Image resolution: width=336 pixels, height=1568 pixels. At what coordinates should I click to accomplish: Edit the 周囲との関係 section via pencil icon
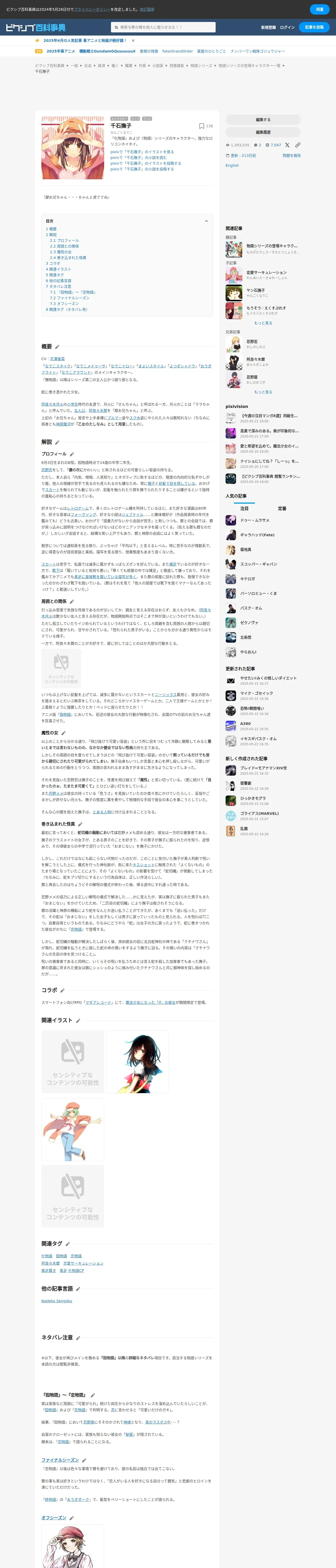[71, 601]
